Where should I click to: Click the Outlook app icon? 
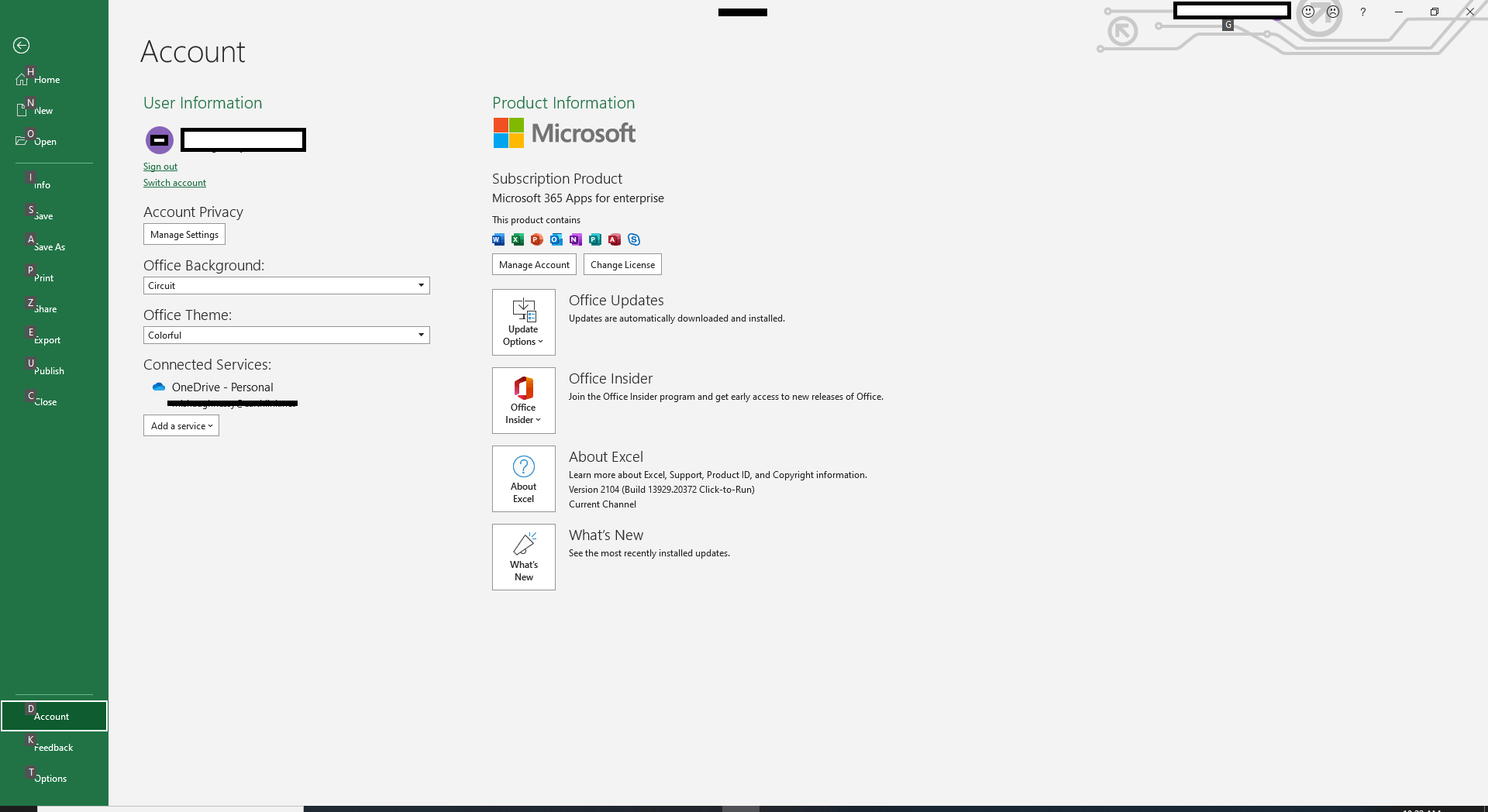coord(556,239)
